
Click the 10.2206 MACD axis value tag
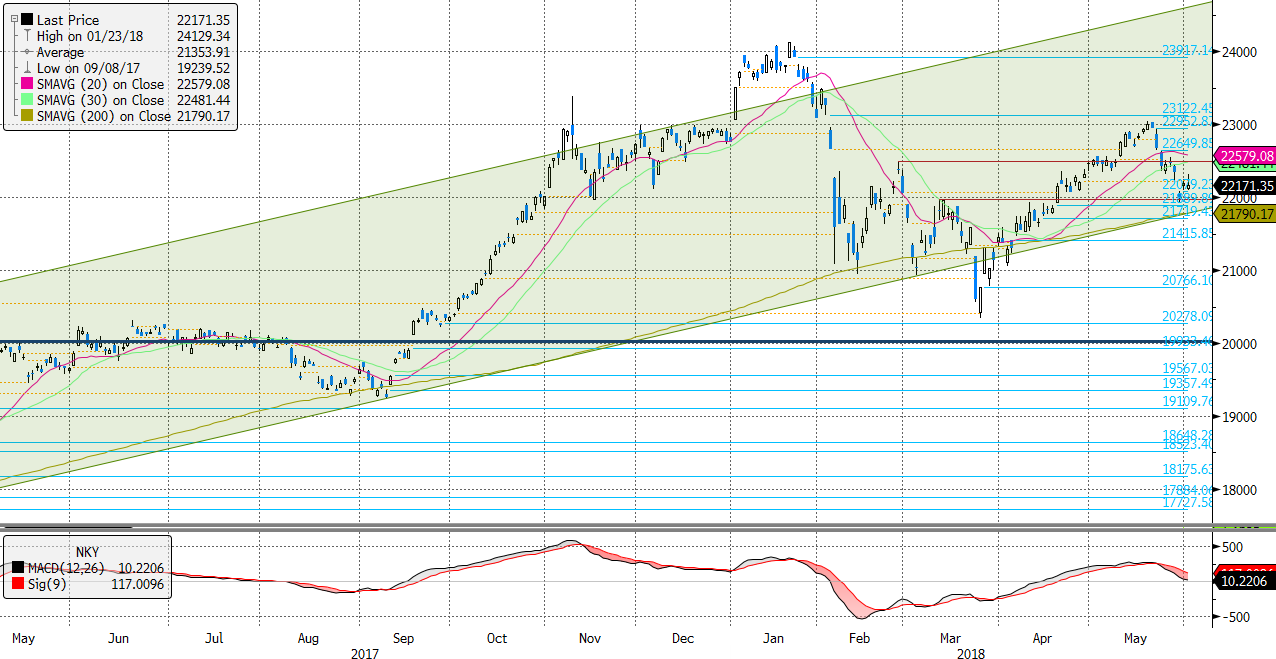pyautogui.click(x=1245, y=579)
